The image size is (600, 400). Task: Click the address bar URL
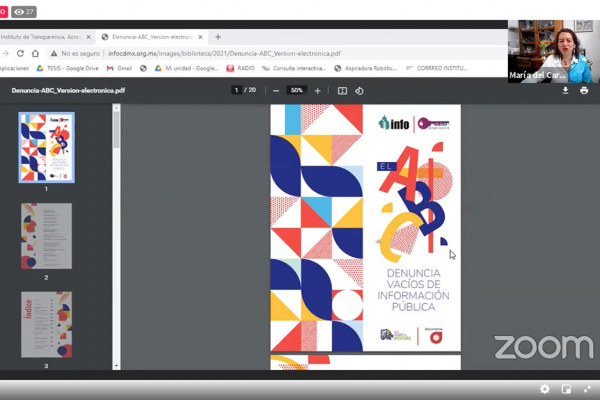click(x=224, y=54)
